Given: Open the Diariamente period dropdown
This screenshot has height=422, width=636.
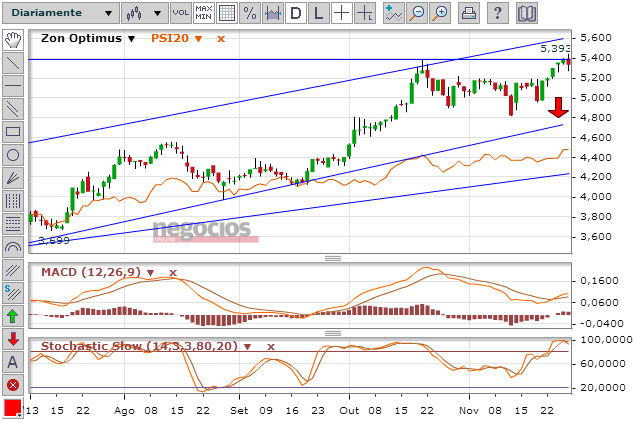Looking at the screenshot, I should (x=61, y=13).
